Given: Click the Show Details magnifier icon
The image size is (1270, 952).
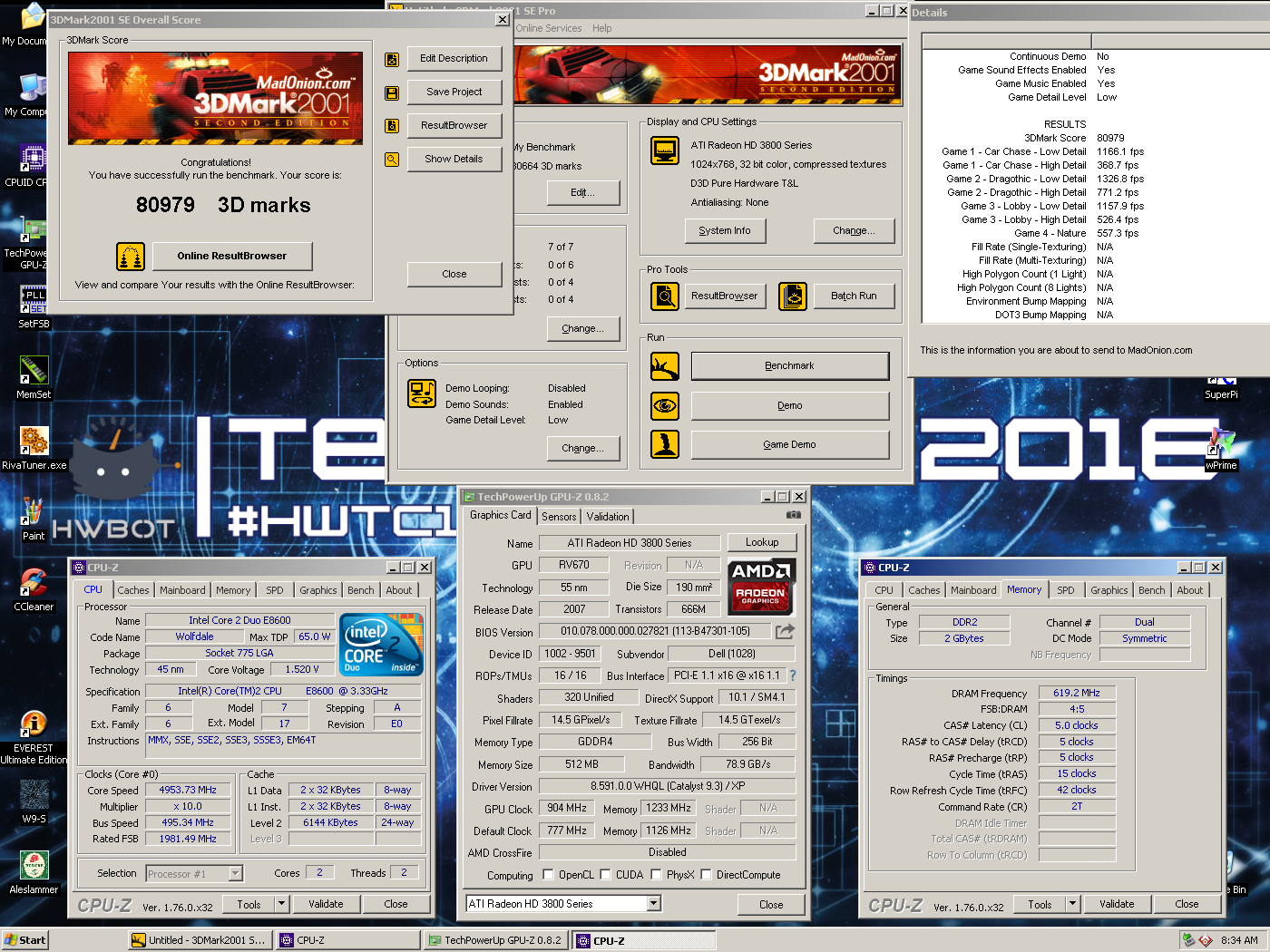Looking at the screenshot, I should point(392,160).
